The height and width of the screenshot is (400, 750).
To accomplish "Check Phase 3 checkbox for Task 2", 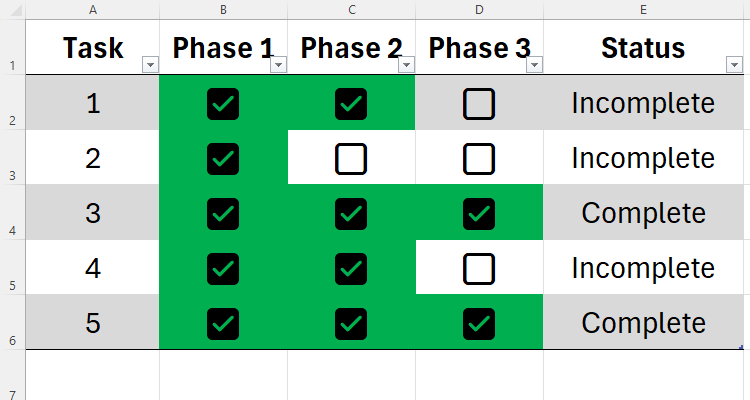I will (479, 158).
